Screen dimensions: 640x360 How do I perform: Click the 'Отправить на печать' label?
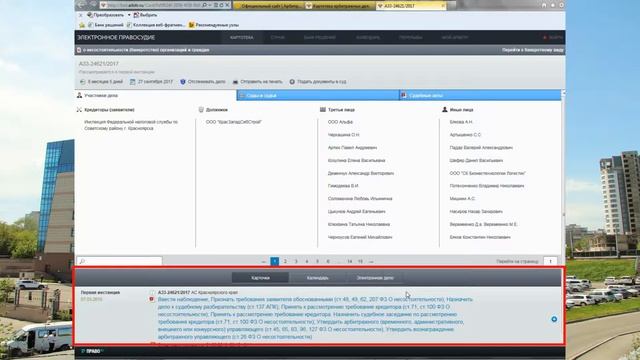click(261, 82)
